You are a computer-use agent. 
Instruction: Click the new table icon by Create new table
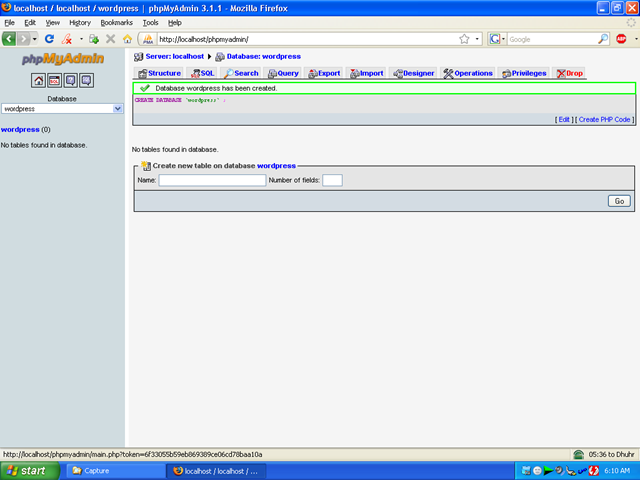click(x=146, y=166)
